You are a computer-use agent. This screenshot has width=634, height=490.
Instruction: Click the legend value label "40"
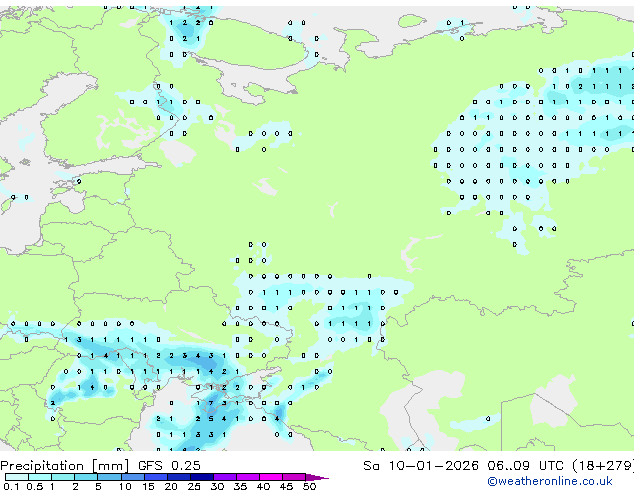[263, 486]
